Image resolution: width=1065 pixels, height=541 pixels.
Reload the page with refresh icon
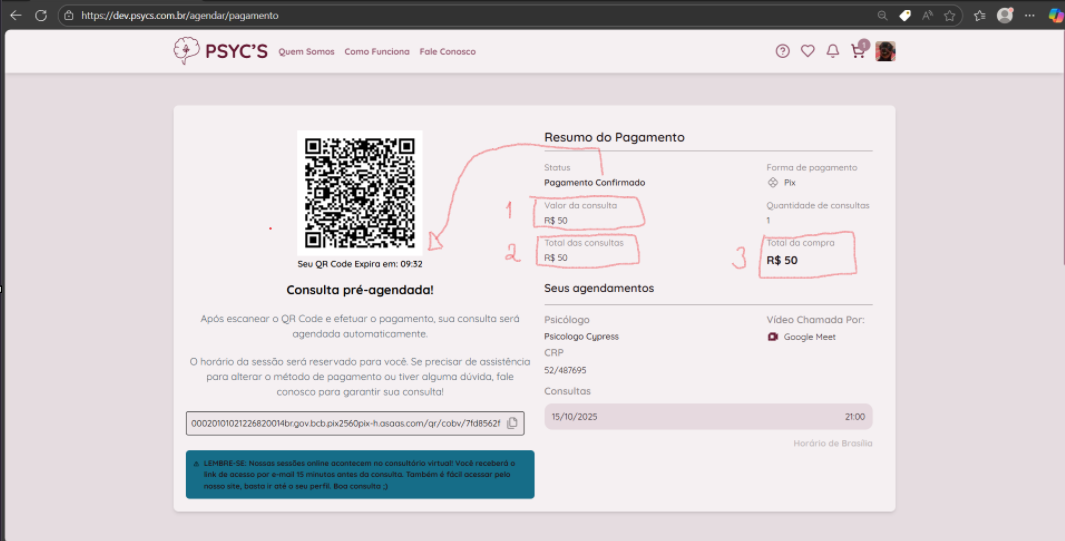pyautogui.click(x=41, y=16)
